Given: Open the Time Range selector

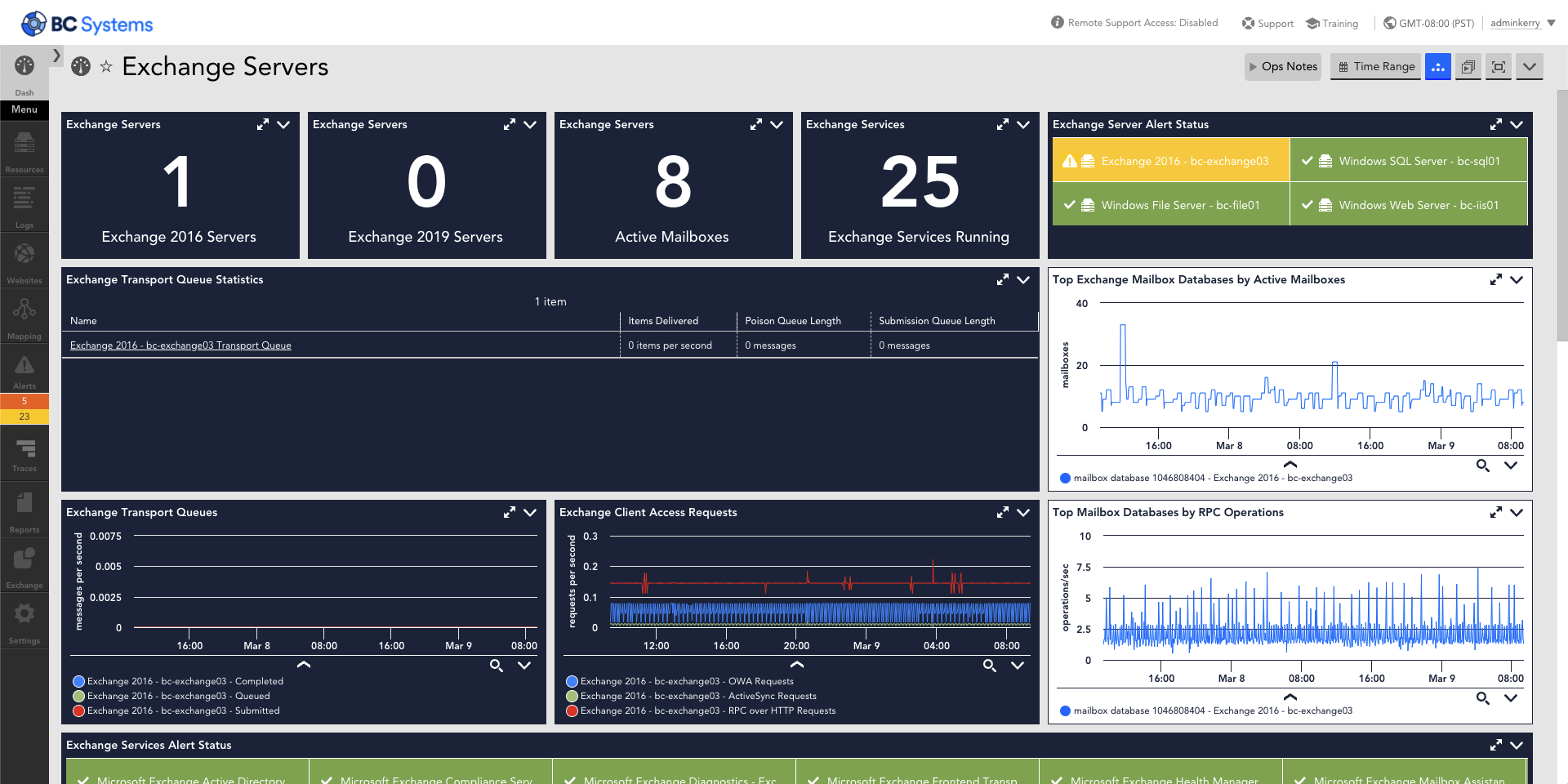Looking at the screenshot, I should click(x=1376, y=67).
